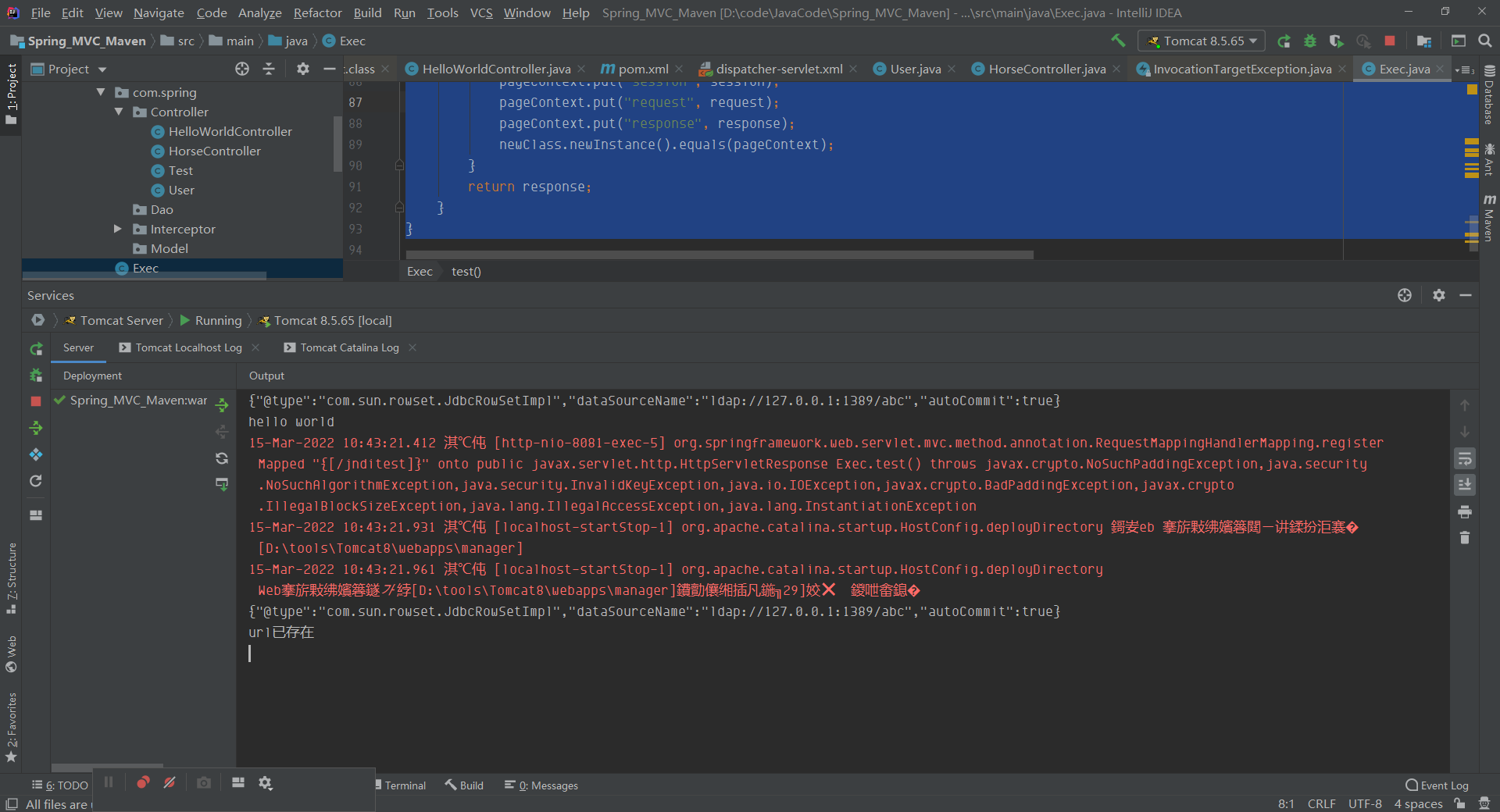Rerun the server in the Services side toolbar
The height and width of the screenshot is (812, 1500).
pyautogui.click(x=36, y=349)
